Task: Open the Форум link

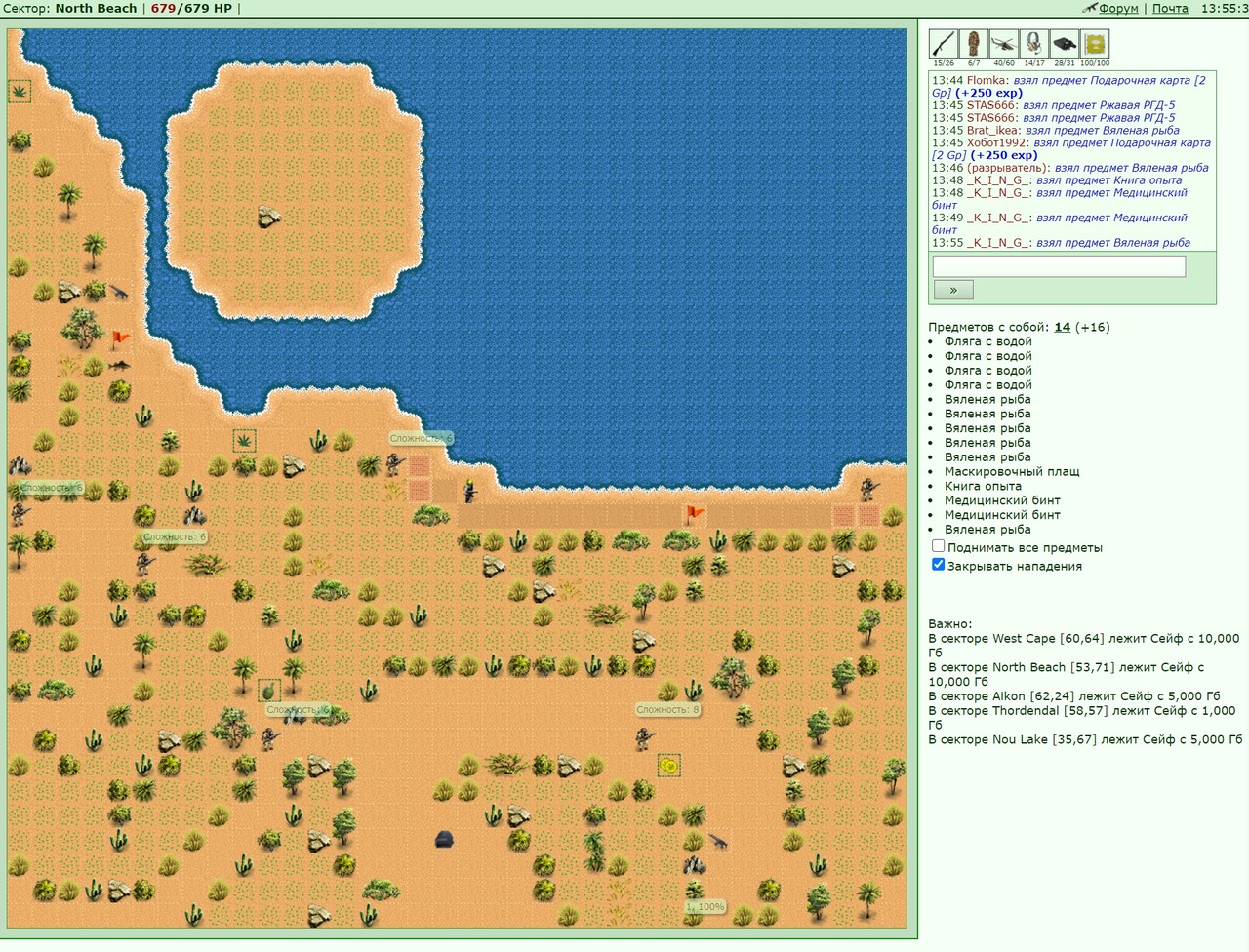Action: [1118, 8]
